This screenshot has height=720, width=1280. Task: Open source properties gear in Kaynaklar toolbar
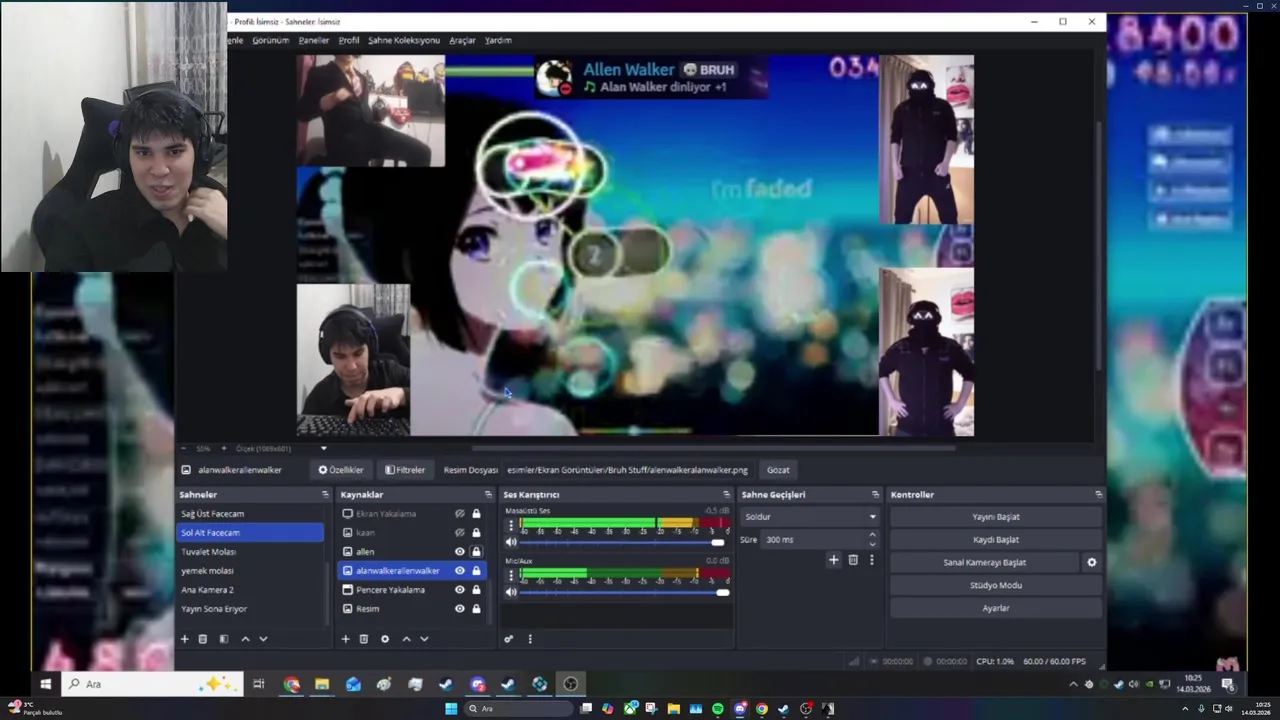[x=385, y=639]
